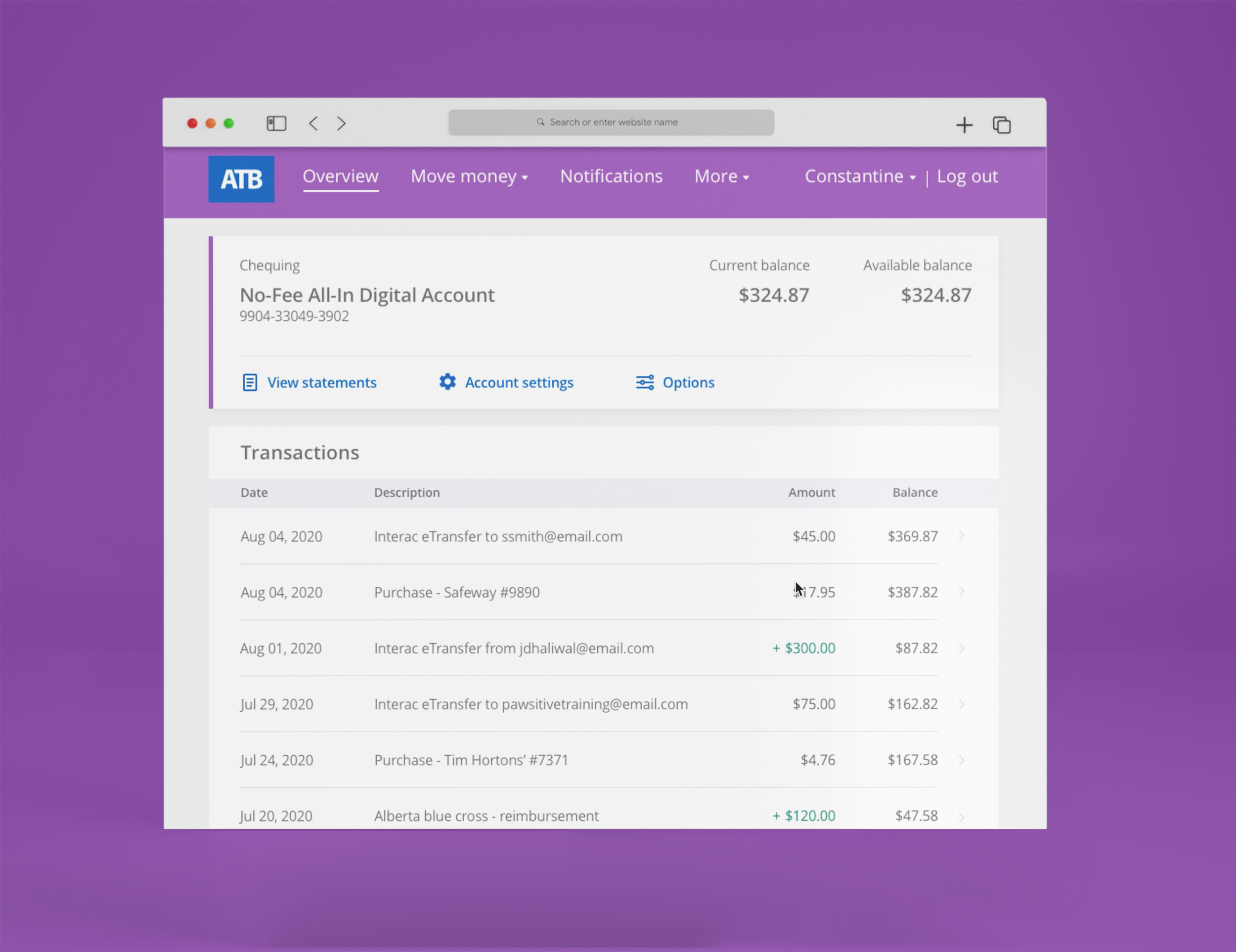
Task: Click the Options sliders icon
Action: (x=645, y=383)
